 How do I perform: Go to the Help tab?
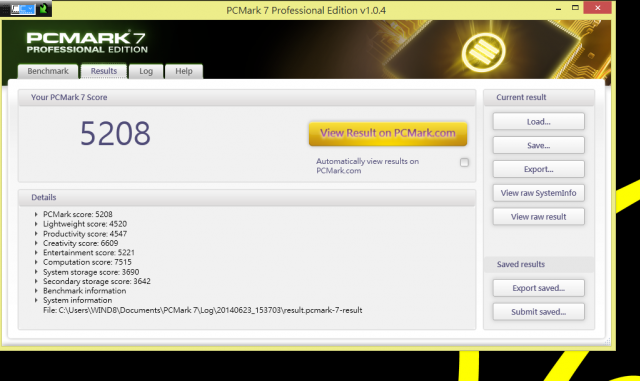pyautogui.click(x=184, y=71)
